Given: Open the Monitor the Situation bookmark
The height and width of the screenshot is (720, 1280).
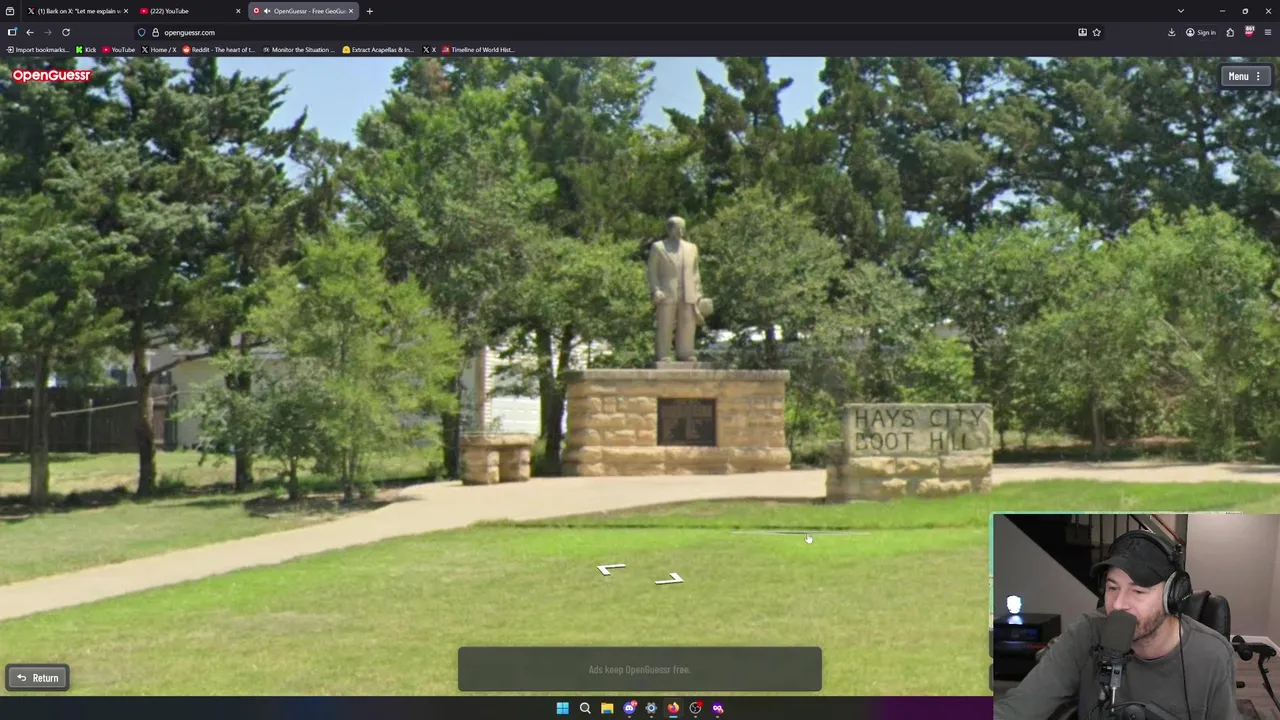Looking at the screenshot, I should click(298, 49).
